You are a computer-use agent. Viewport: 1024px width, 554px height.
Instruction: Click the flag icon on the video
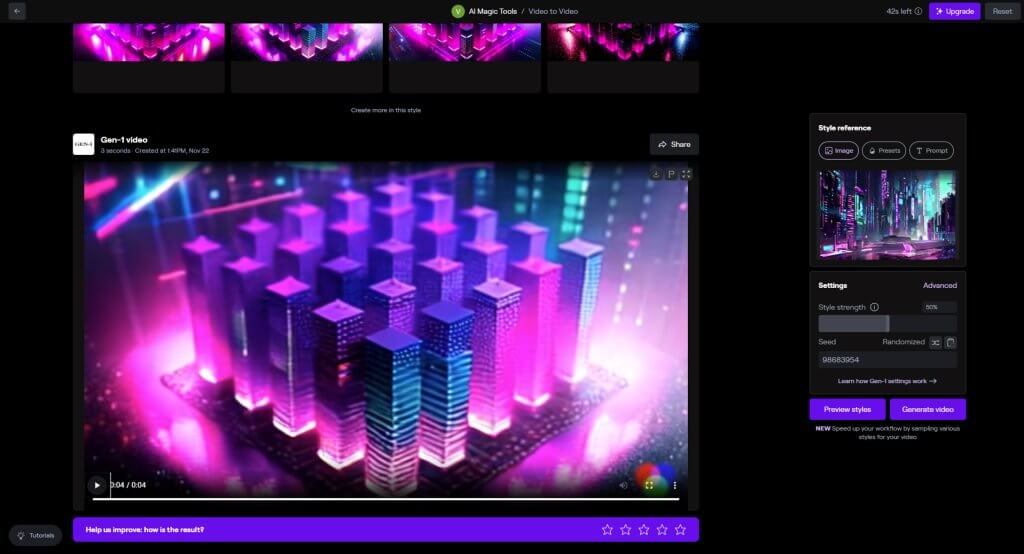click(x=671, y=174)
